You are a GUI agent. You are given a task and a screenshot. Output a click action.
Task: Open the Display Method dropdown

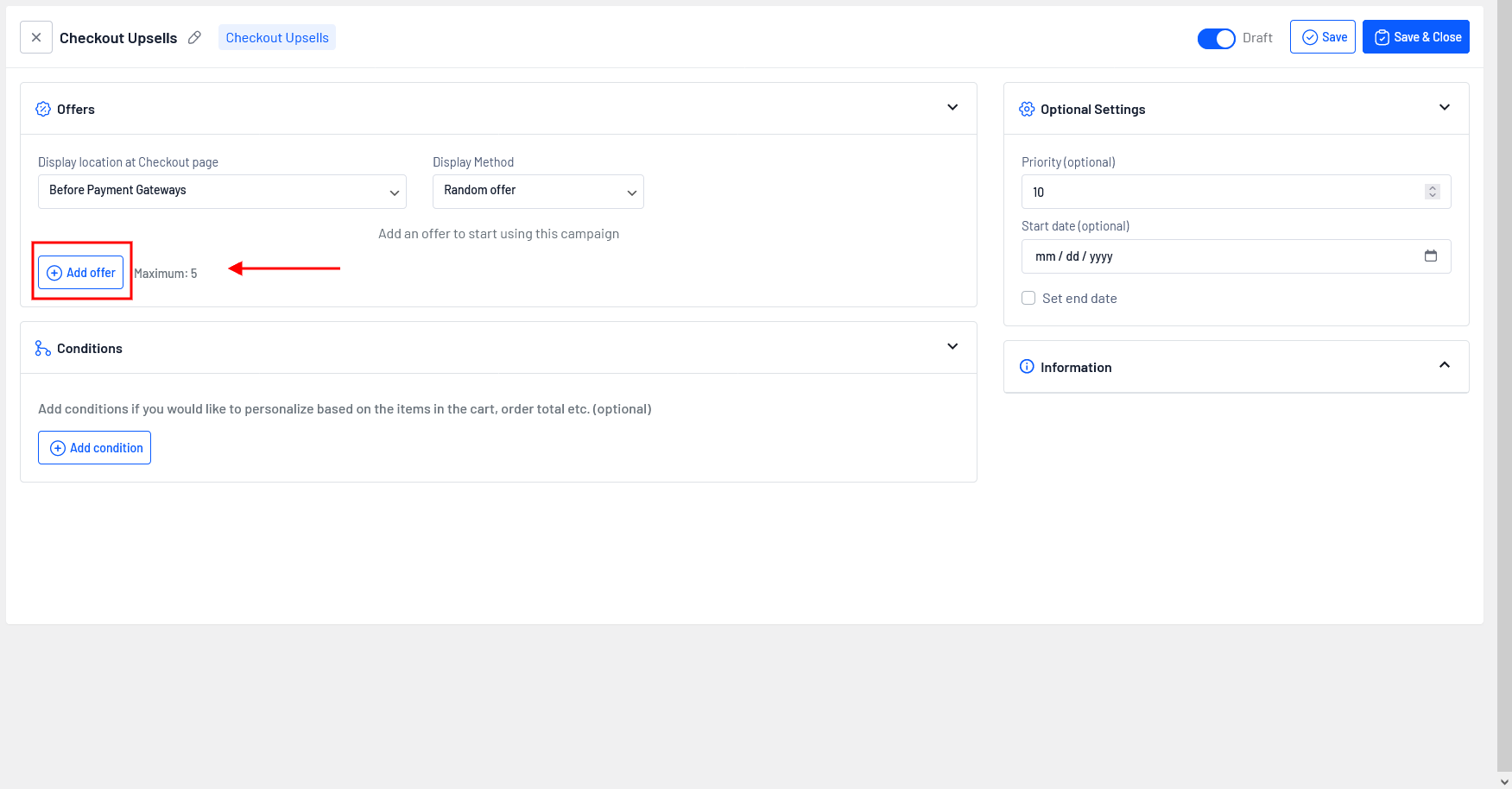[538, 192]
